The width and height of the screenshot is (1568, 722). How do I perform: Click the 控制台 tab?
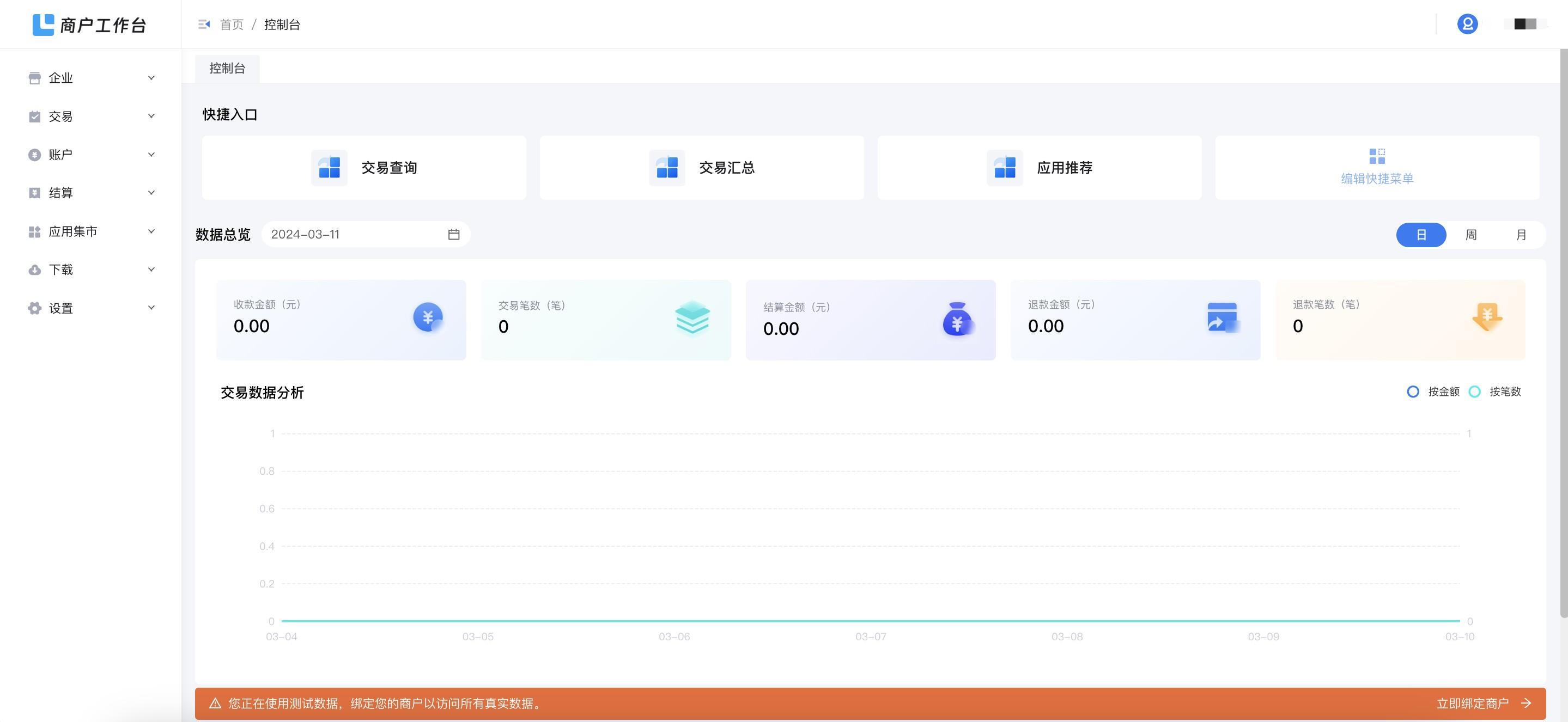tap(227, 68)
